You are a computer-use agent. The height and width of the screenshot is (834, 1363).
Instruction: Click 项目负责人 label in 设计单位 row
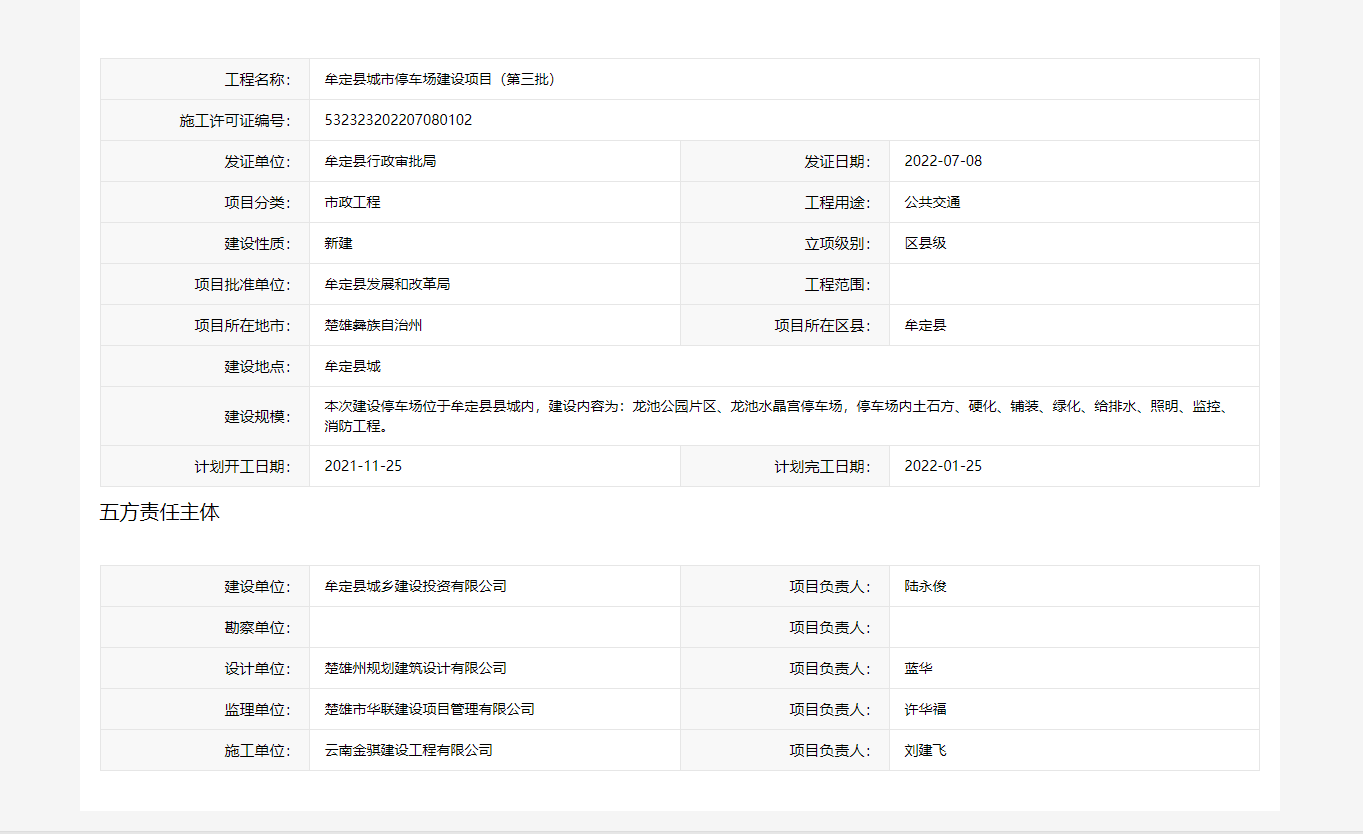pyautogui.click(x=830, y=668)
